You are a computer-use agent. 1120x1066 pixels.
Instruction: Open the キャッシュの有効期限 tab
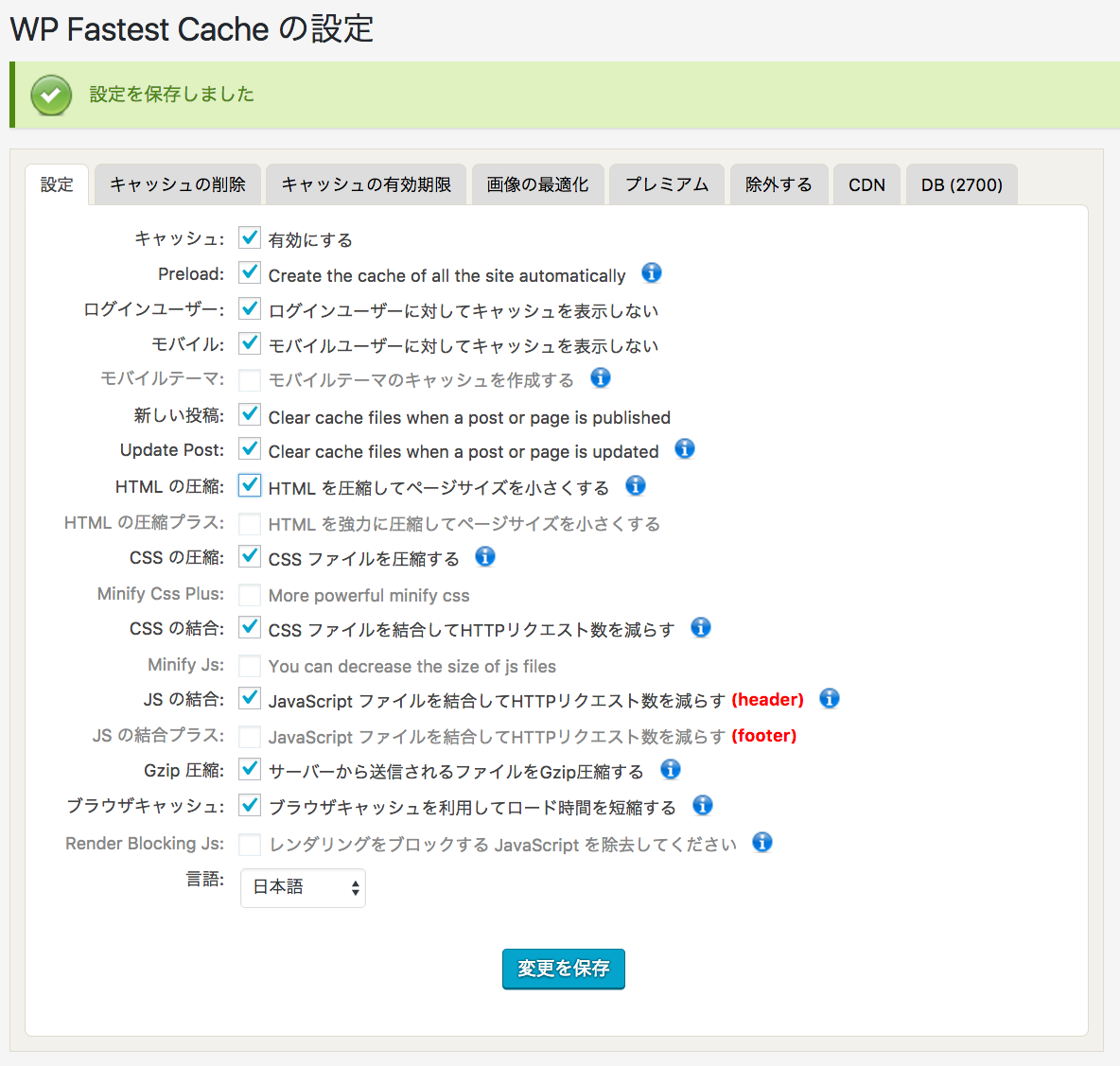click(366, 184)
